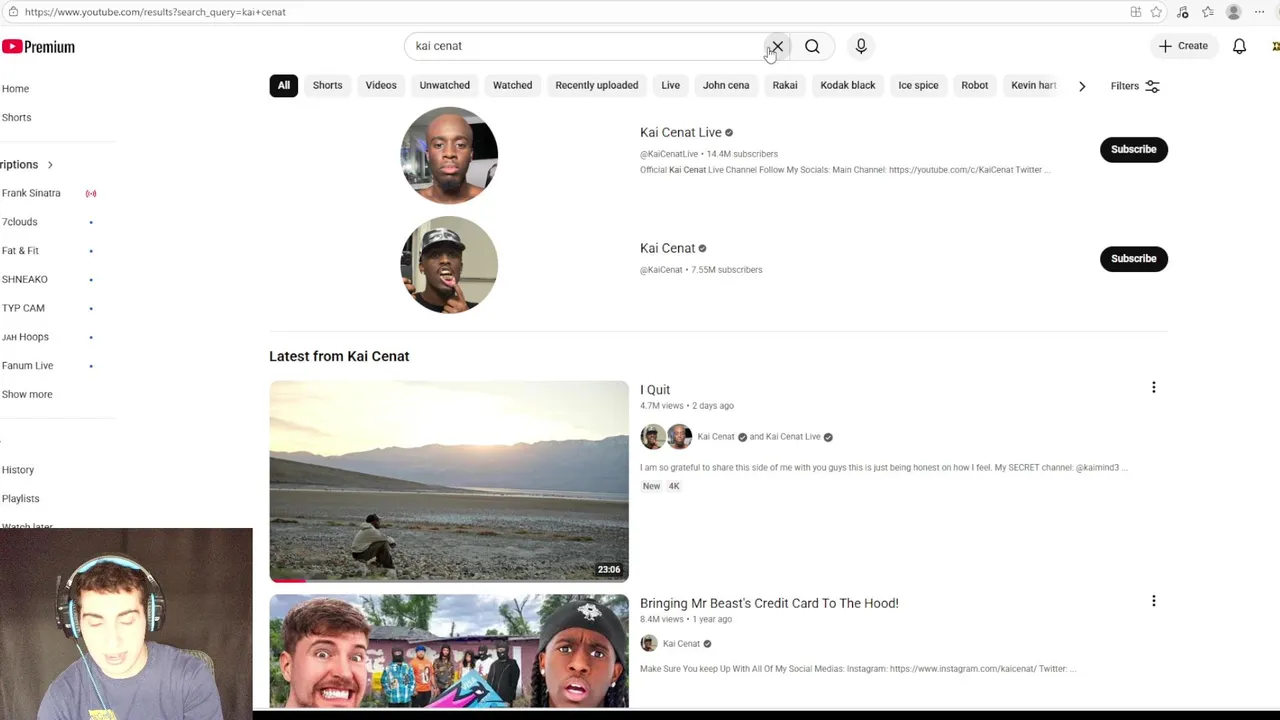Open options for the Mr Beast's Credit Card video
The width and height of the screenshot is (1280, 720).
click(1153, 601)
